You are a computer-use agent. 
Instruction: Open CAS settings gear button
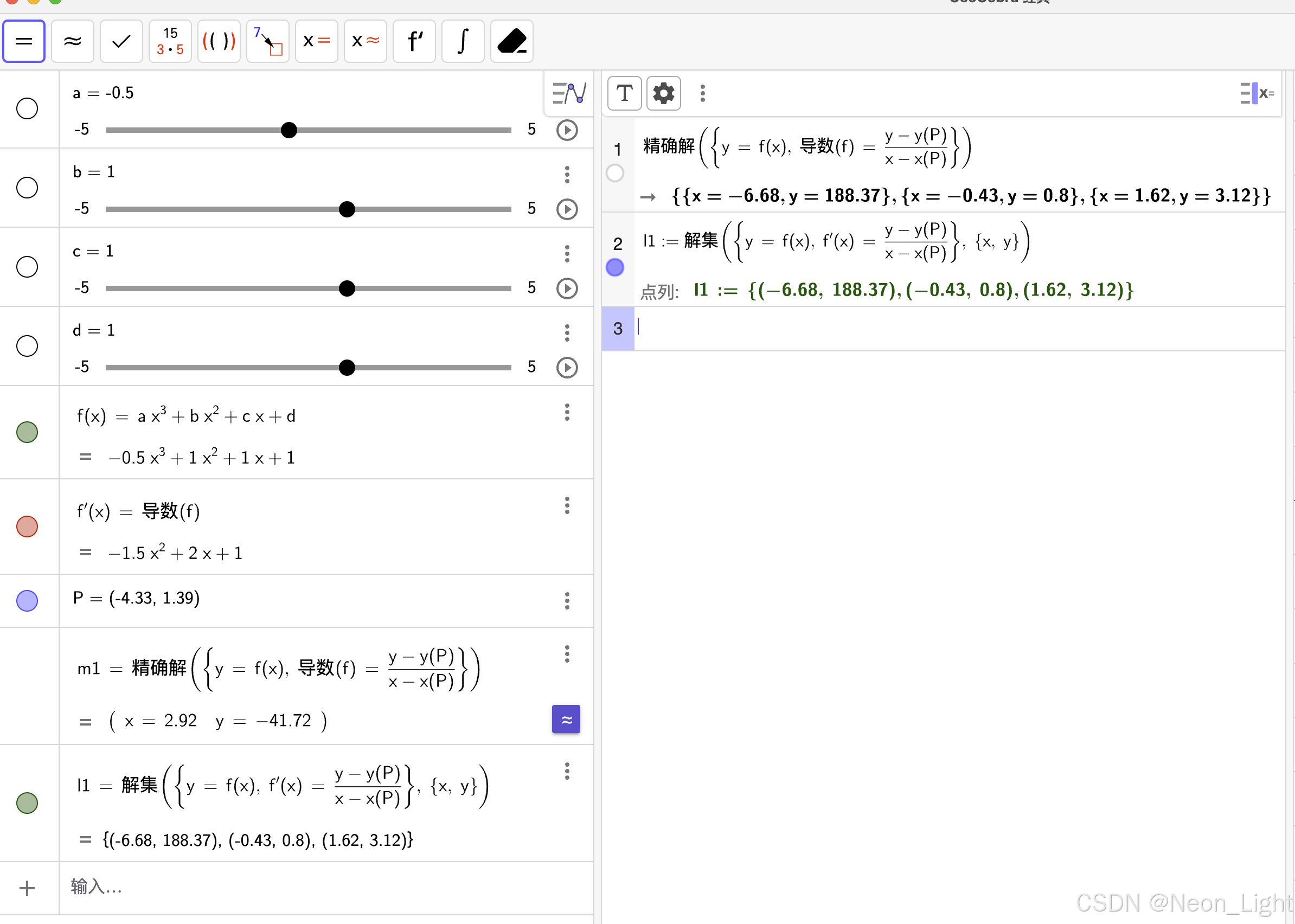tap(663, 93)
